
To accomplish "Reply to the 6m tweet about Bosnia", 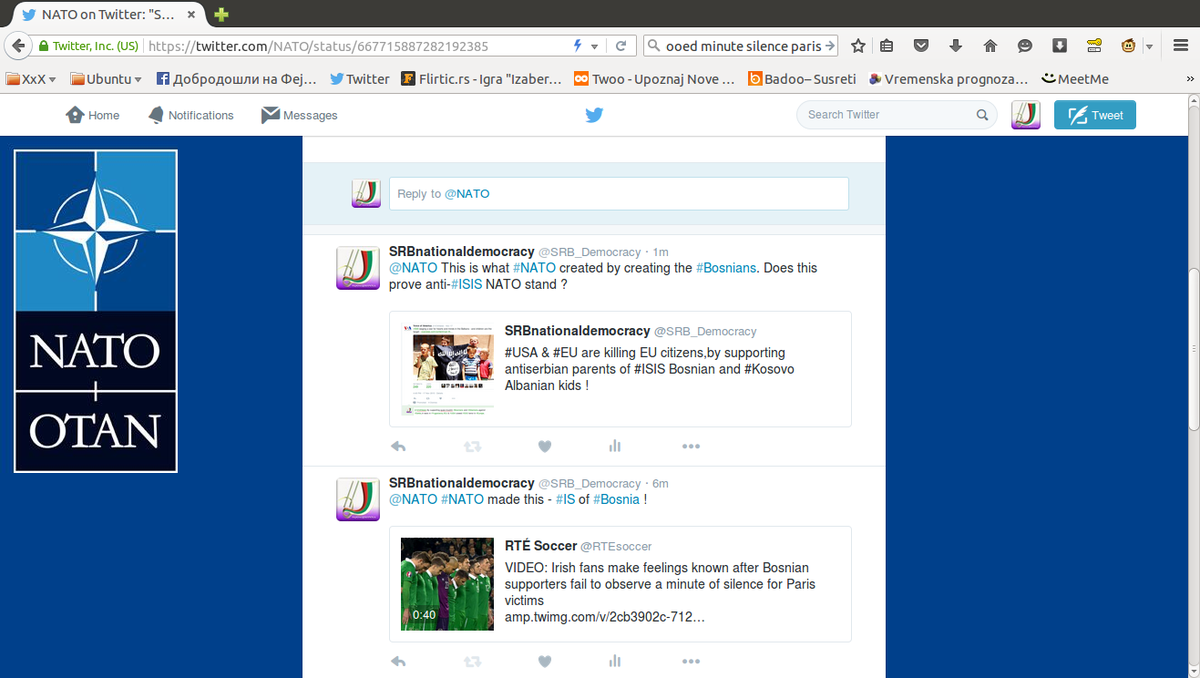I will tap(398, 661).
